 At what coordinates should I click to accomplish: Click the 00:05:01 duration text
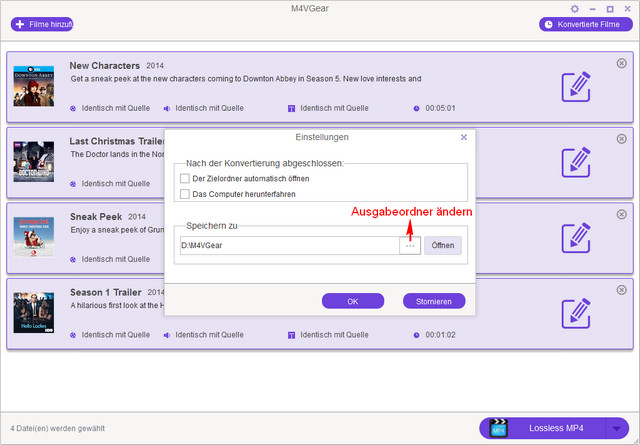pyautogui.click(x=440, y=108)
